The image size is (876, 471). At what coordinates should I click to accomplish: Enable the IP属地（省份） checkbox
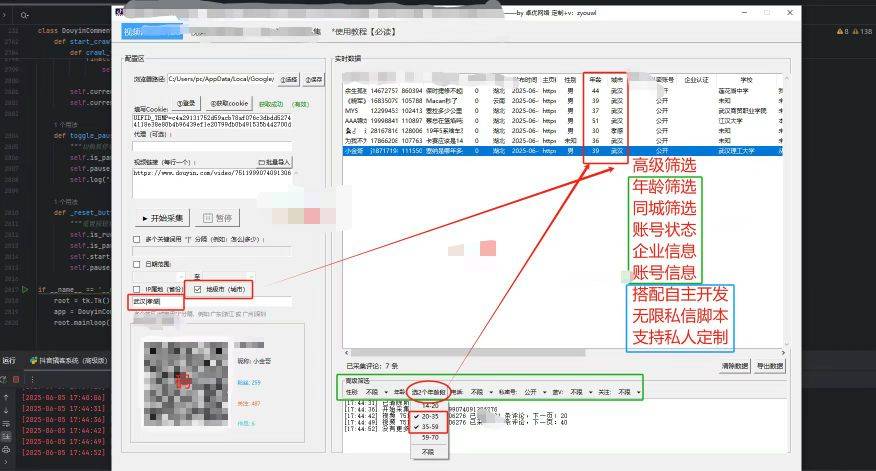click(x=136, y=289)
